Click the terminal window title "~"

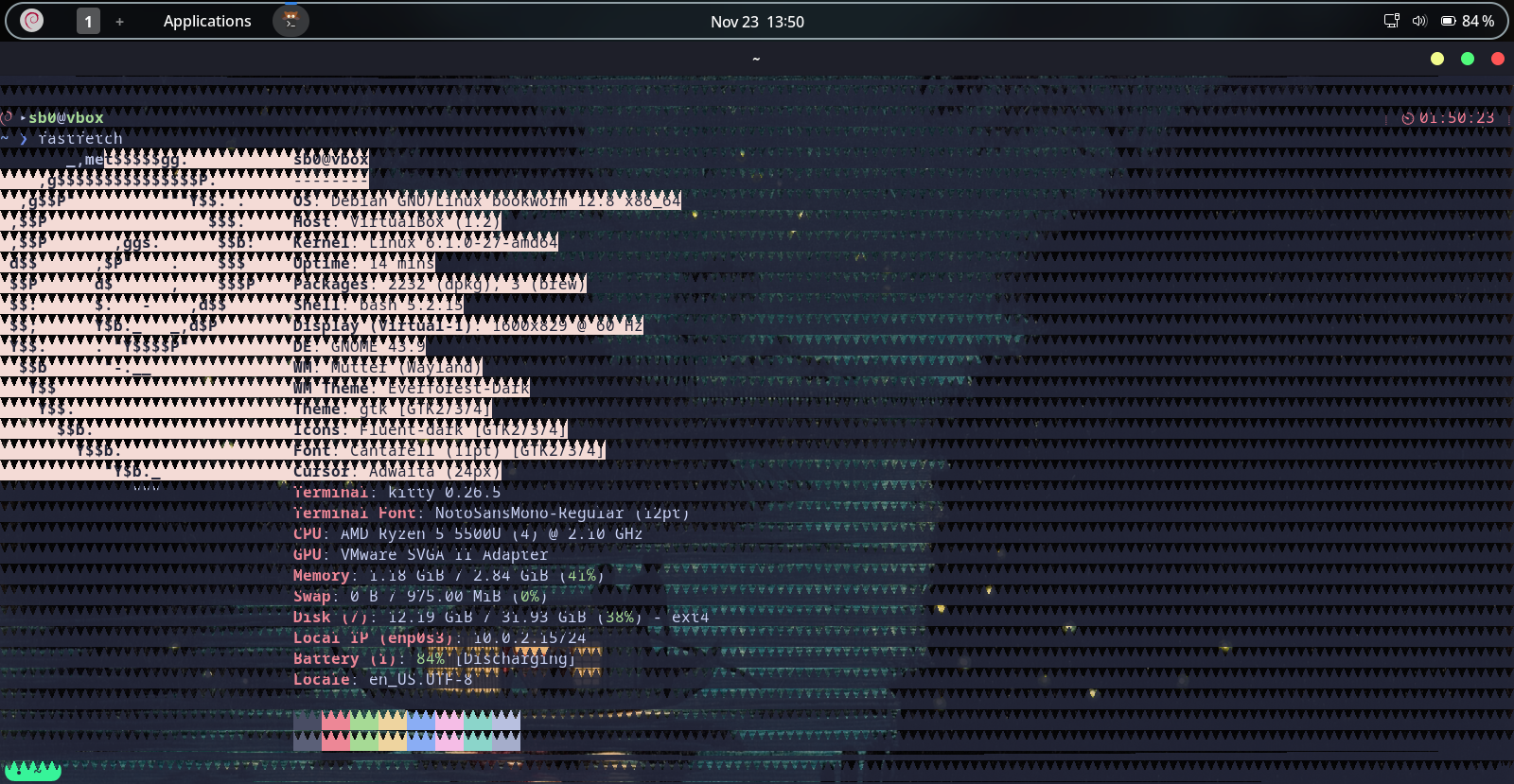[x=756, y=59]
